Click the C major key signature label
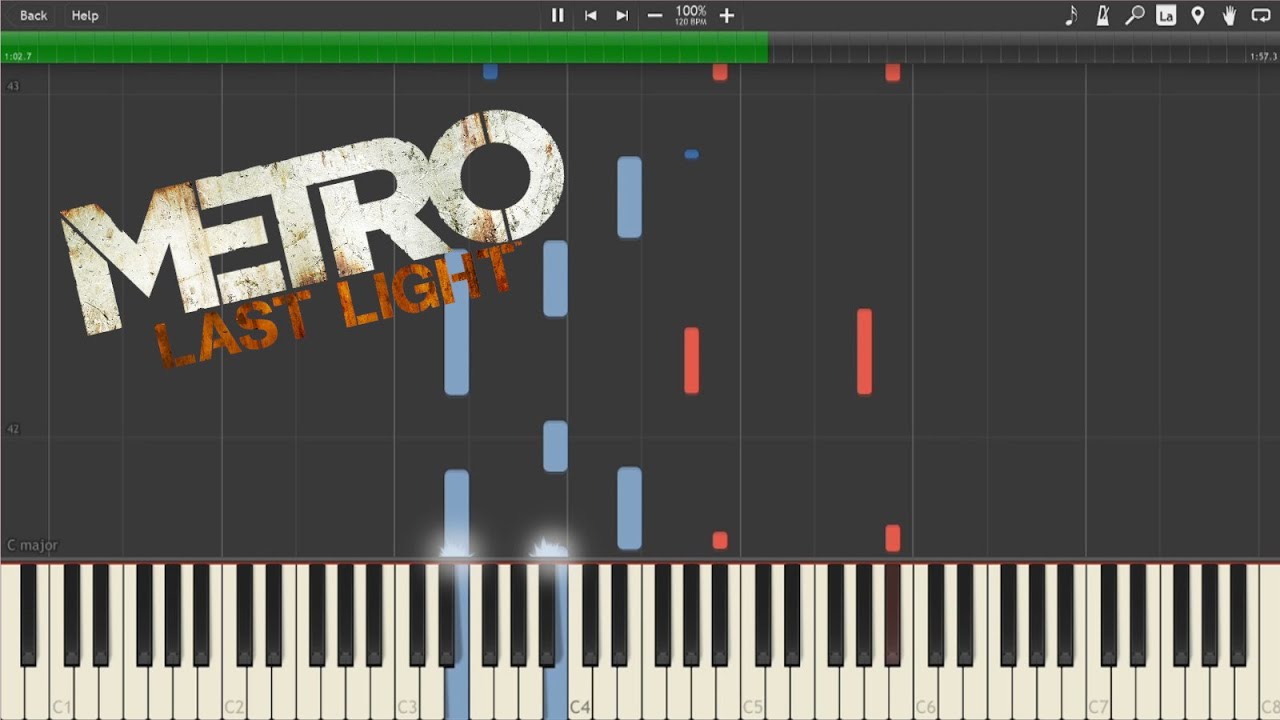Screen dimensions: 1280x720 32,545
